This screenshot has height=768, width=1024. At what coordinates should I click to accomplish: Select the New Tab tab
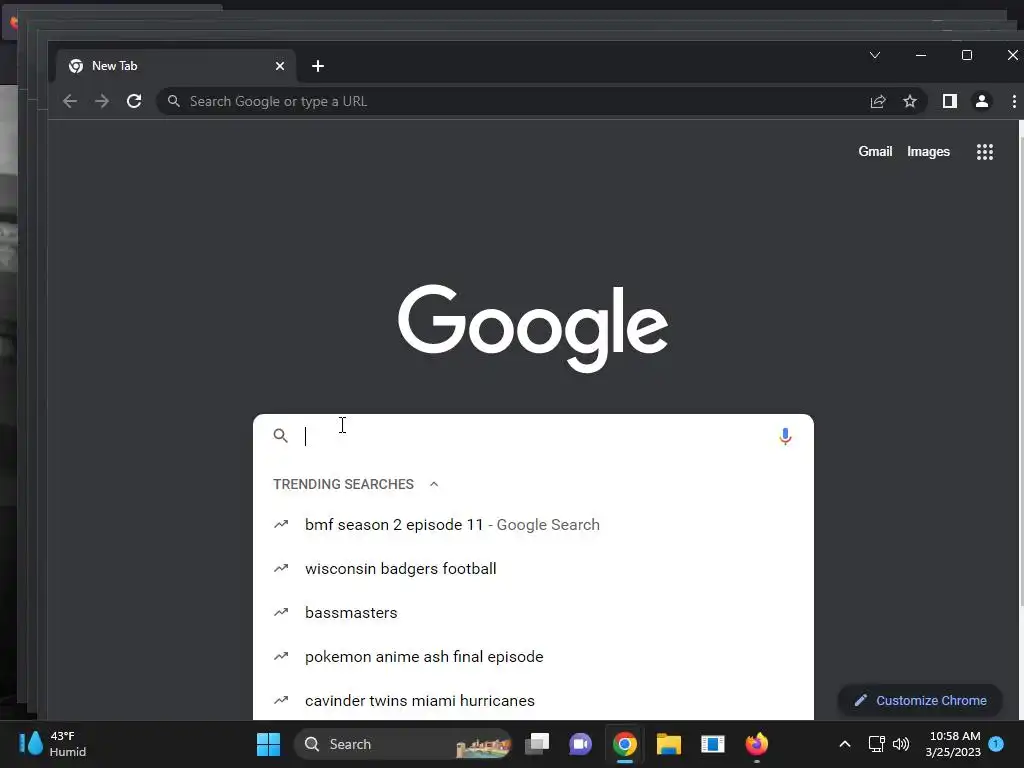(176, 66)
